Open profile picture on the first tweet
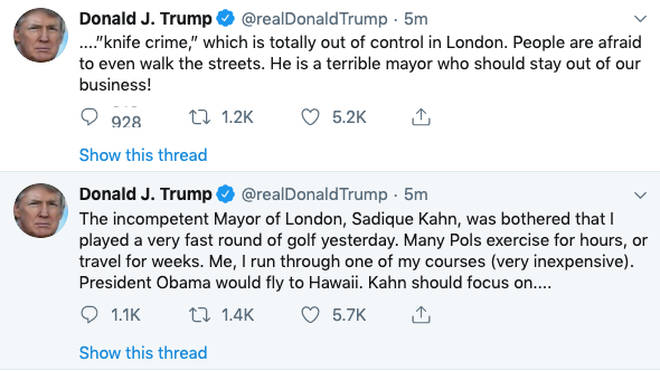The width and height of the screenshot is (660, 371). point(40,35)
